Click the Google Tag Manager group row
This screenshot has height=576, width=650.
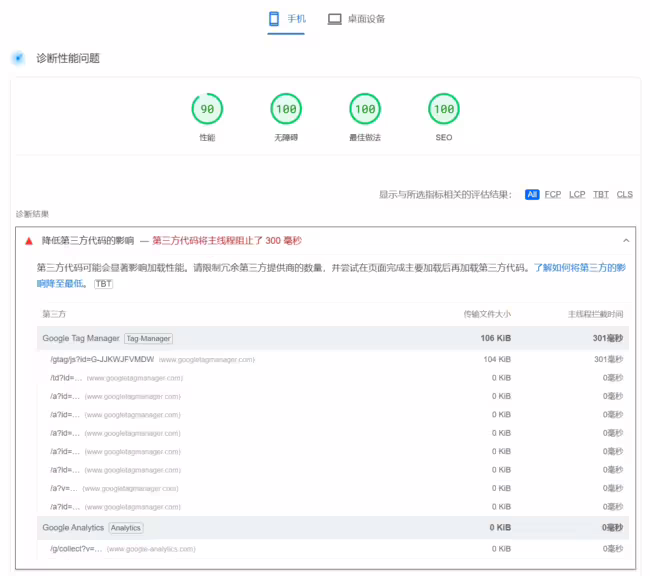coord(80,339)
